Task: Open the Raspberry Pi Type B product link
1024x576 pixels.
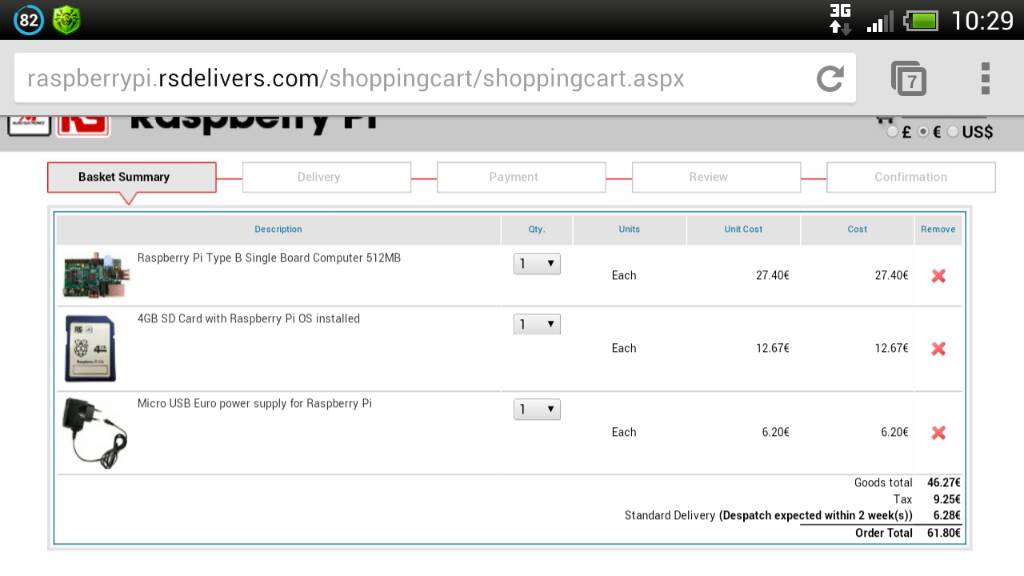Action: coord(269,258)
